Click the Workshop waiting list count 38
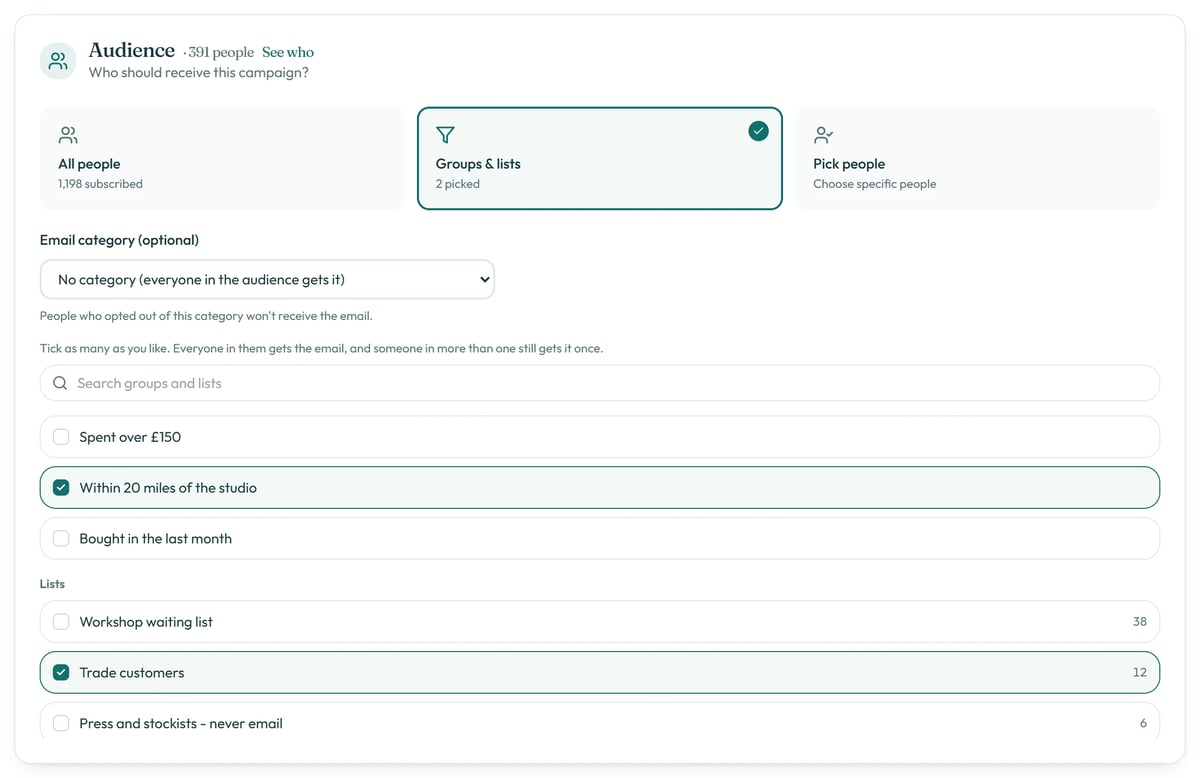 1140,622
